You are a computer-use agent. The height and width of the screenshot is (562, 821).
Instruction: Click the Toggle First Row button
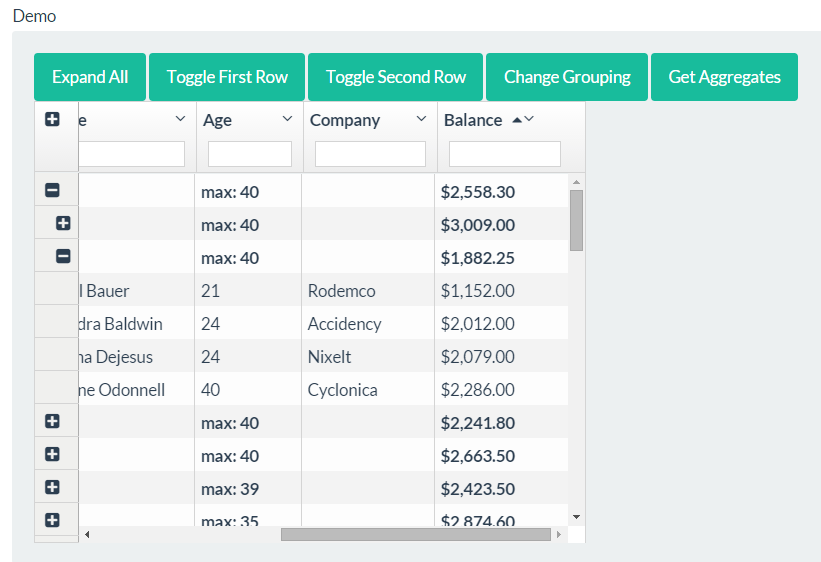pyautogui.click(x=227, y=77)
